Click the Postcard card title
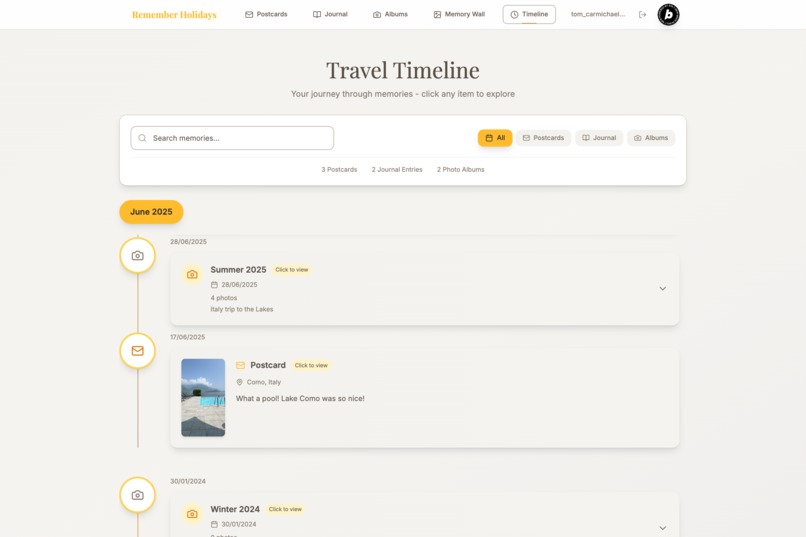The height and width of the screenshot is (537, 806). click(268, 365)
